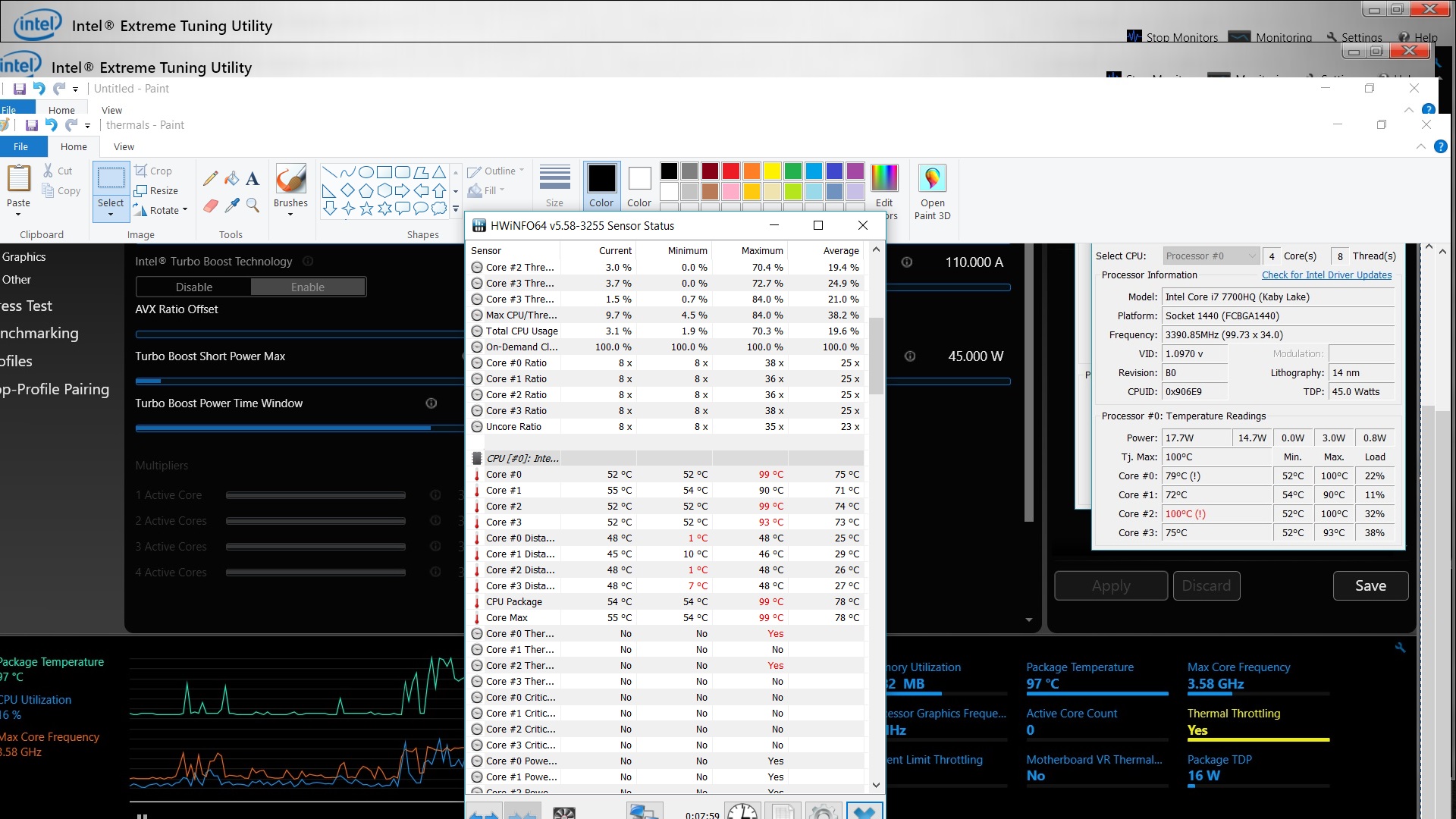Screen dimensions: 1456x819
Task: Set Turbo Boost Technology to Disable
Action: tap(194, 287)
